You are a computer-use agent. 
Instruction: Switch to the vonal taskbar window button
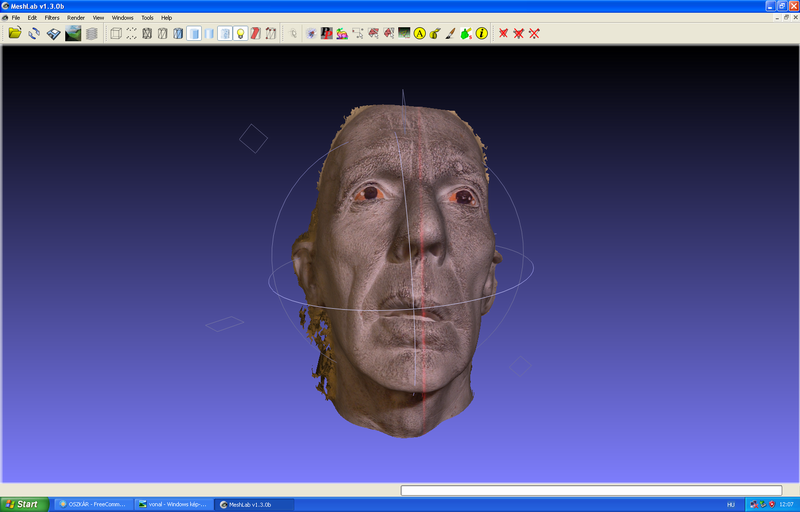click(x=173, y=504)
